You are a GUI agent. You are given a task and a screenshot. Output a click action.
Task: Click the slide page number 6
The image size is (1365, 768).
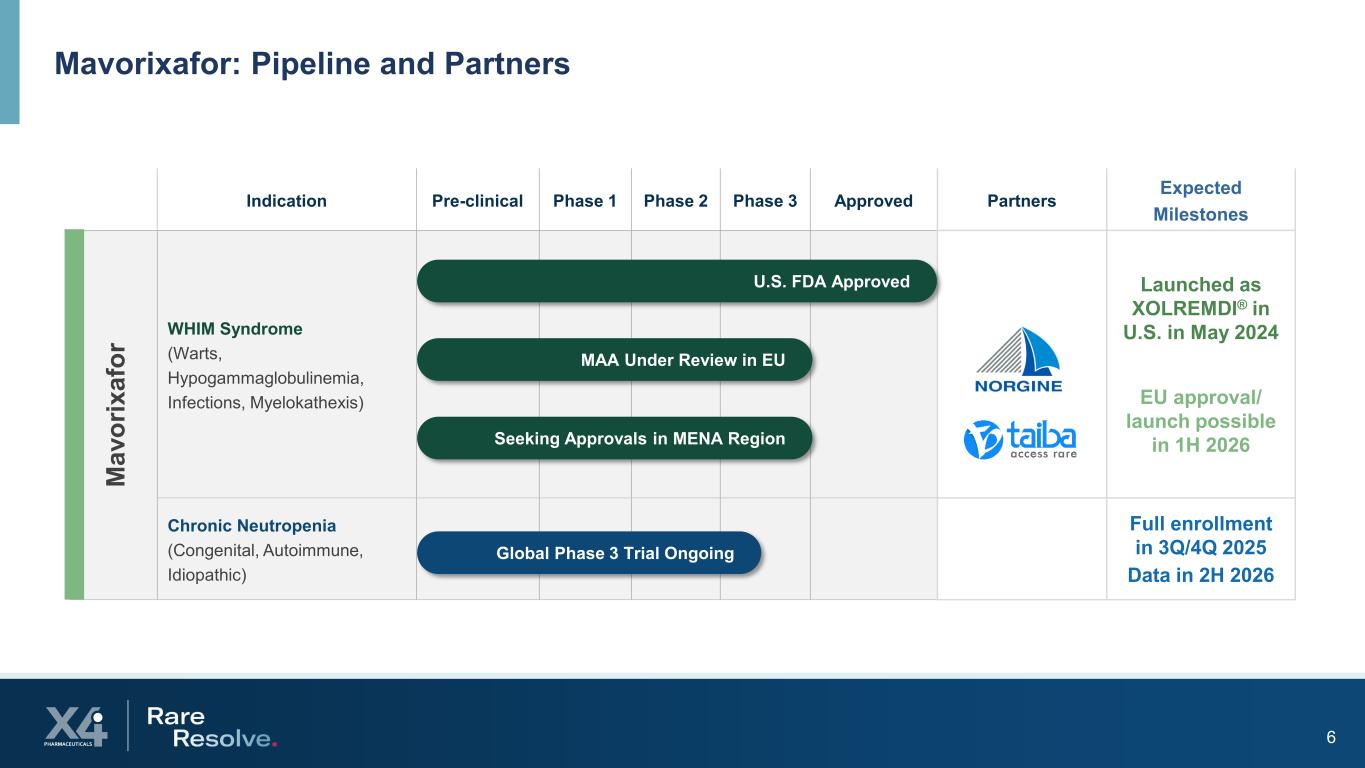coord(1330,738)
